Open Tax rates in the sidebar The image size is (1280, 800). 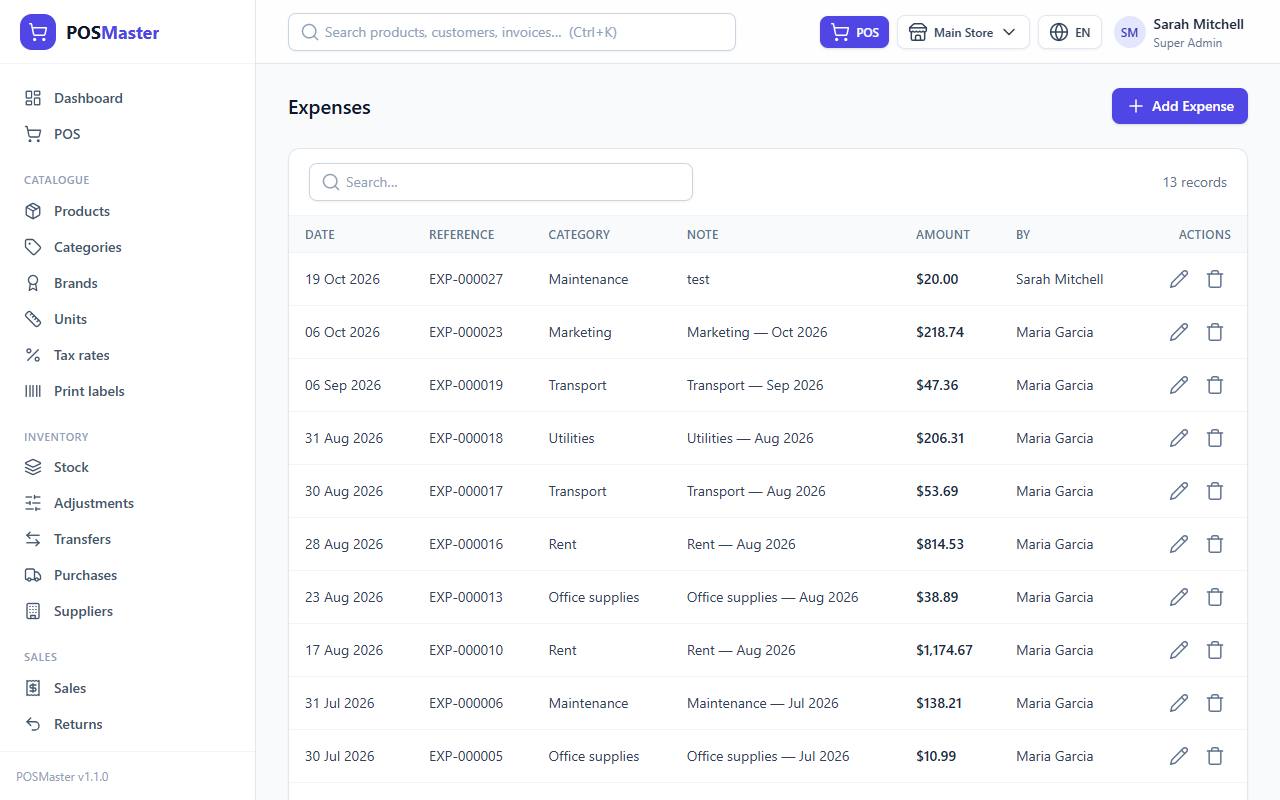pyautogui.click(x=127, y=355)
